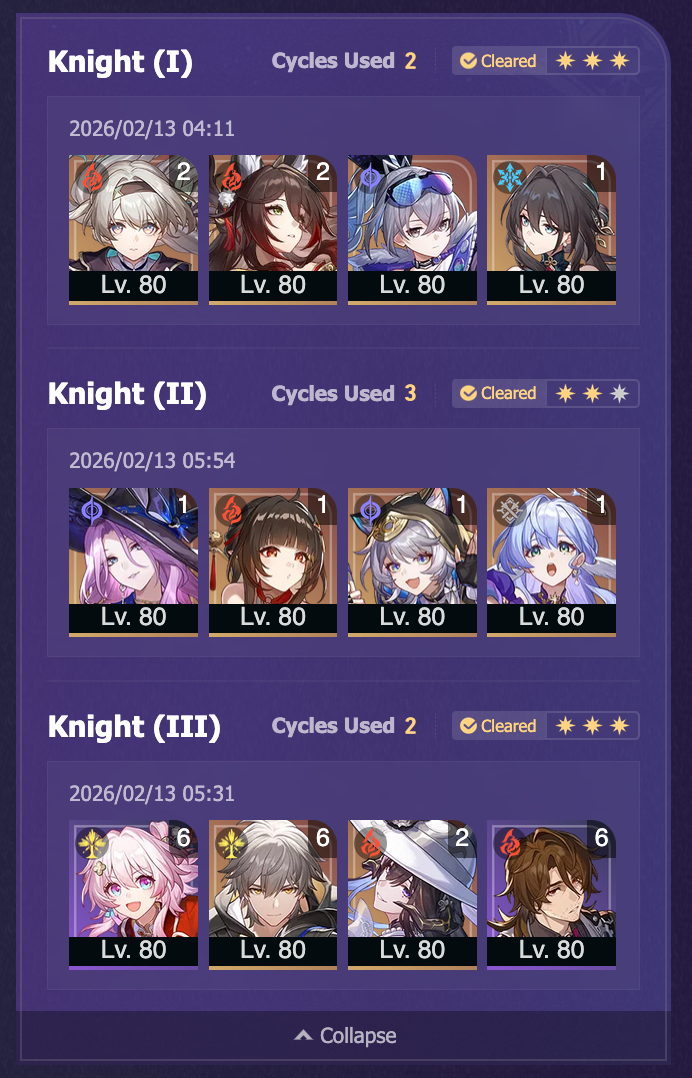This screenshot has width=692, height=1078.
Task: Select blue-haired singer portrait in Knight (II)
Action: 551,562
